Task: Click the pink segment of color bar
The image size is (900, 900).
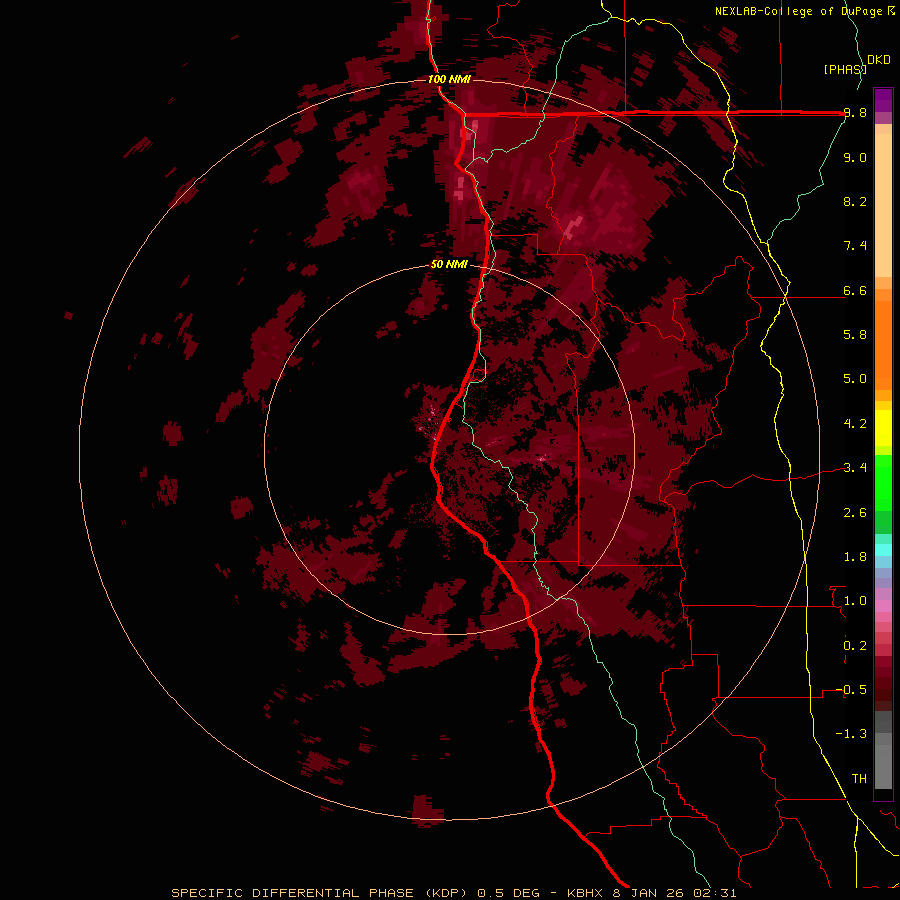Action: 883,606
